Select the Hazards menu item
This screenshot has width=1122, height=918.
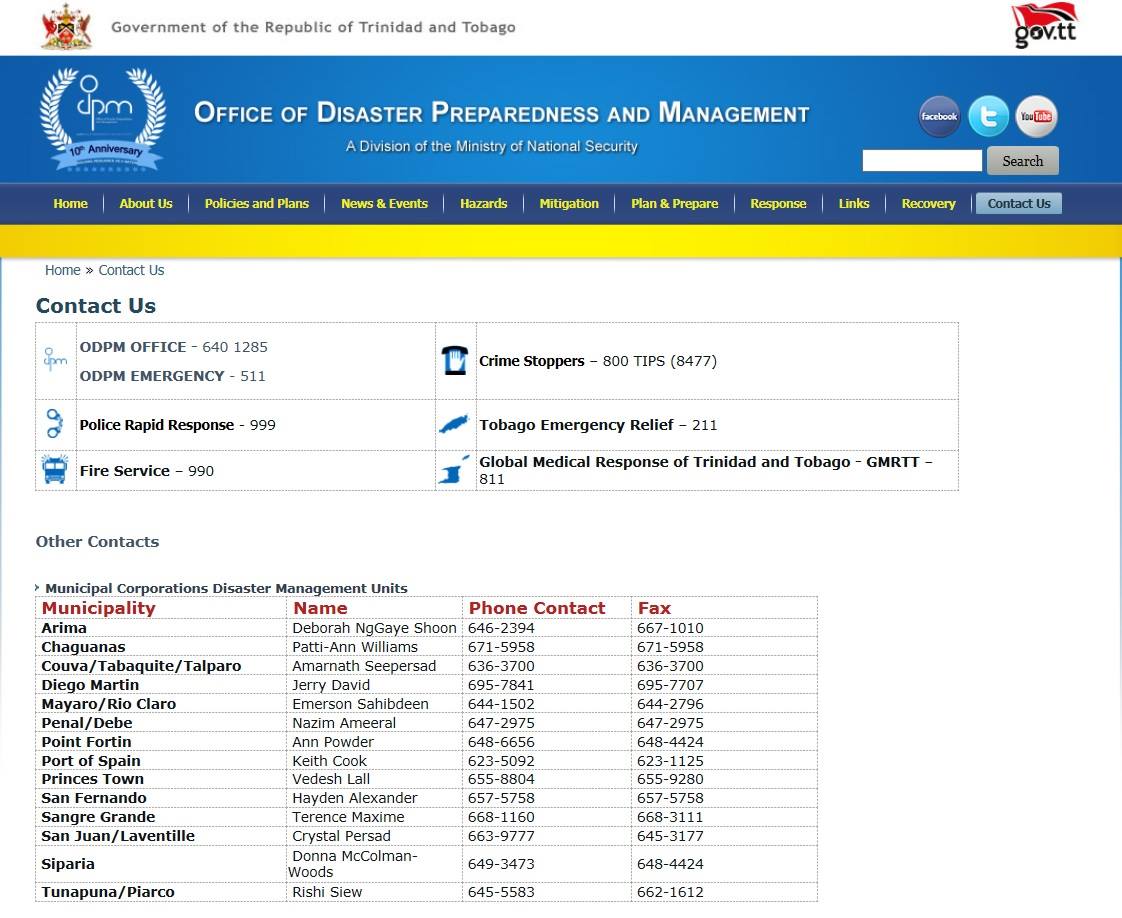click(483, 204)
